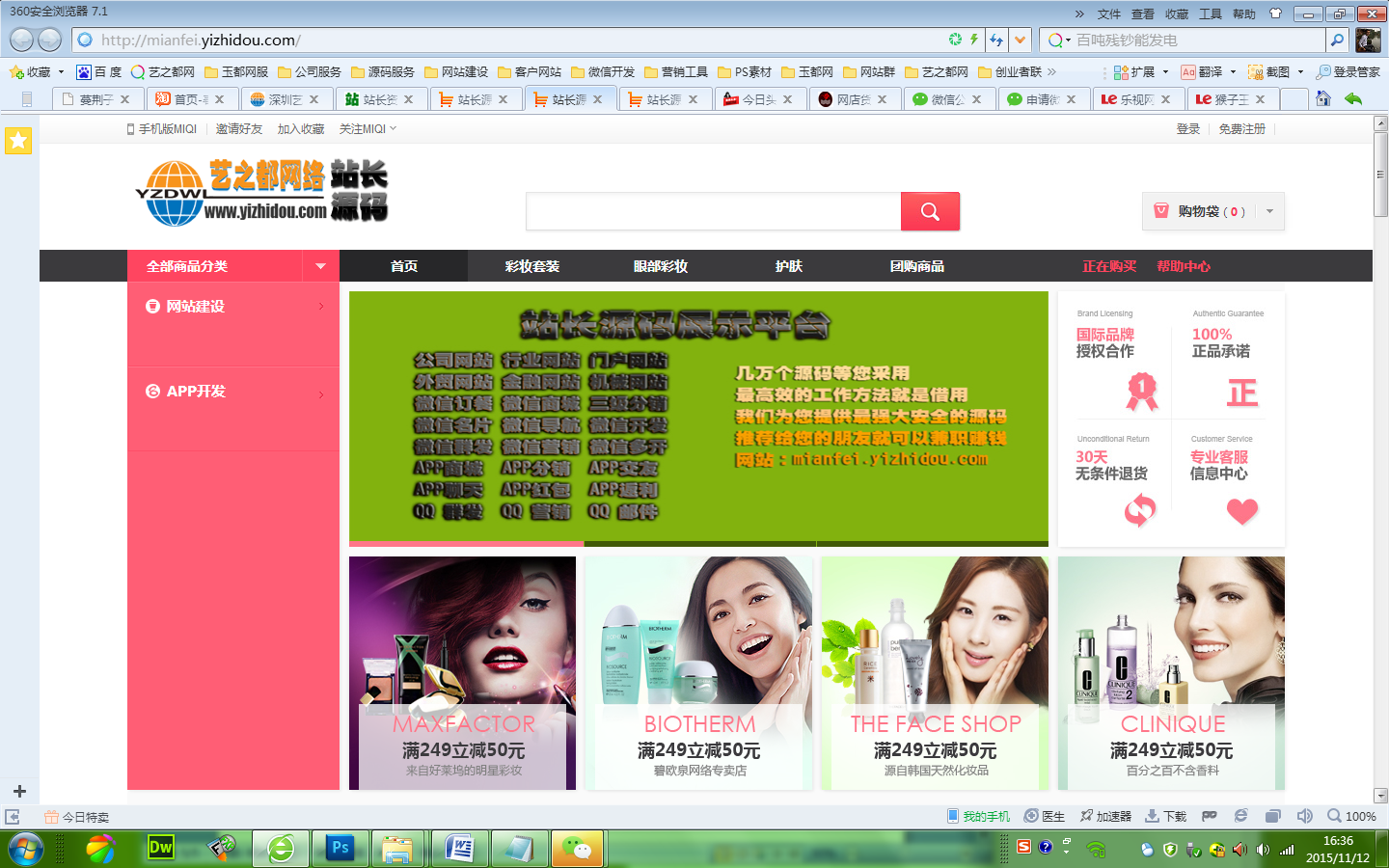The width and height of the screenshot is (1389, 868).
Task: Open the 源码服务 bookmark folder
Action: pyautogui.click(x=383, y=72)
